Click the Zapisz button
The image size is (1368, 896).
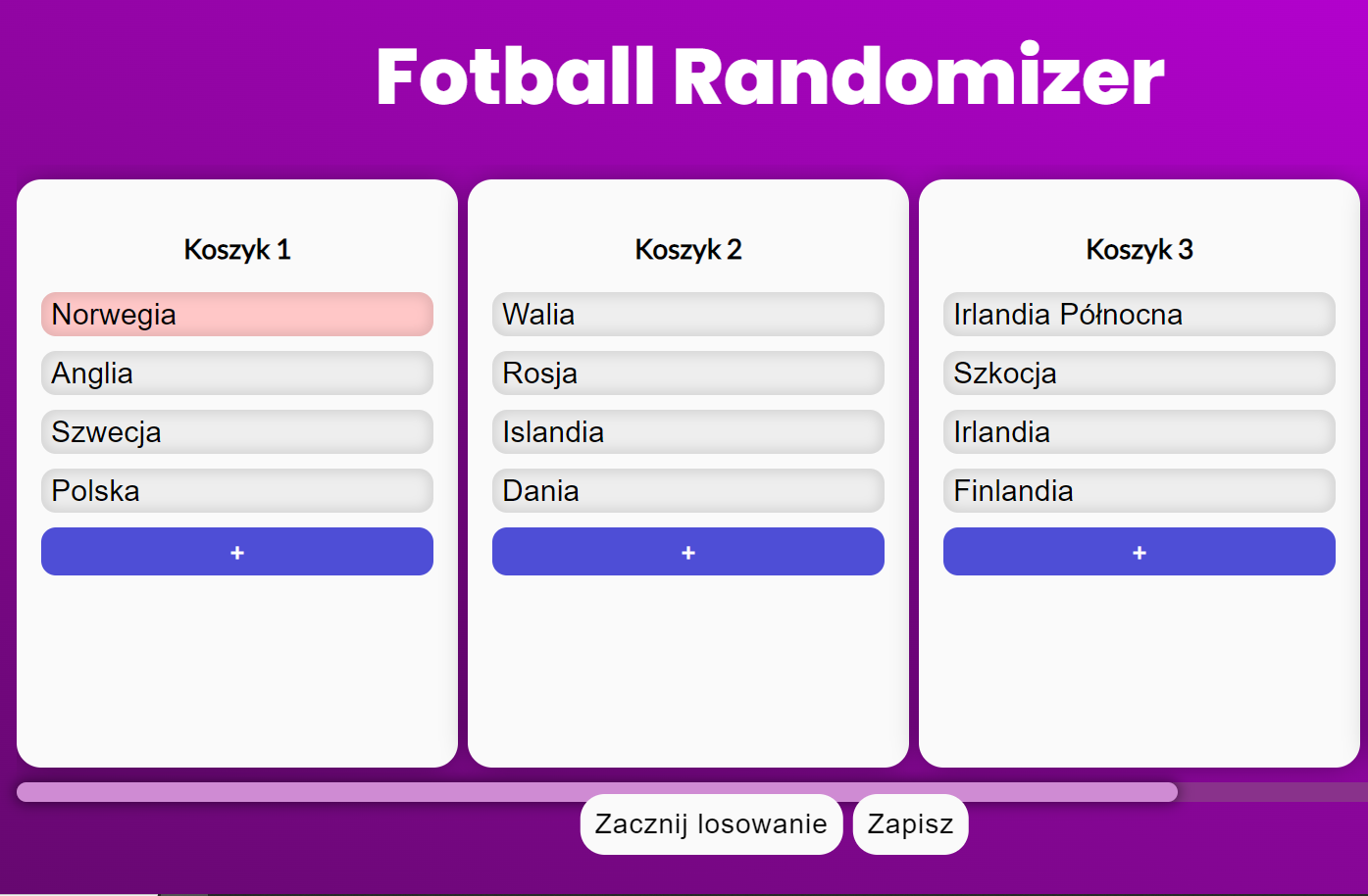(910, 824)
